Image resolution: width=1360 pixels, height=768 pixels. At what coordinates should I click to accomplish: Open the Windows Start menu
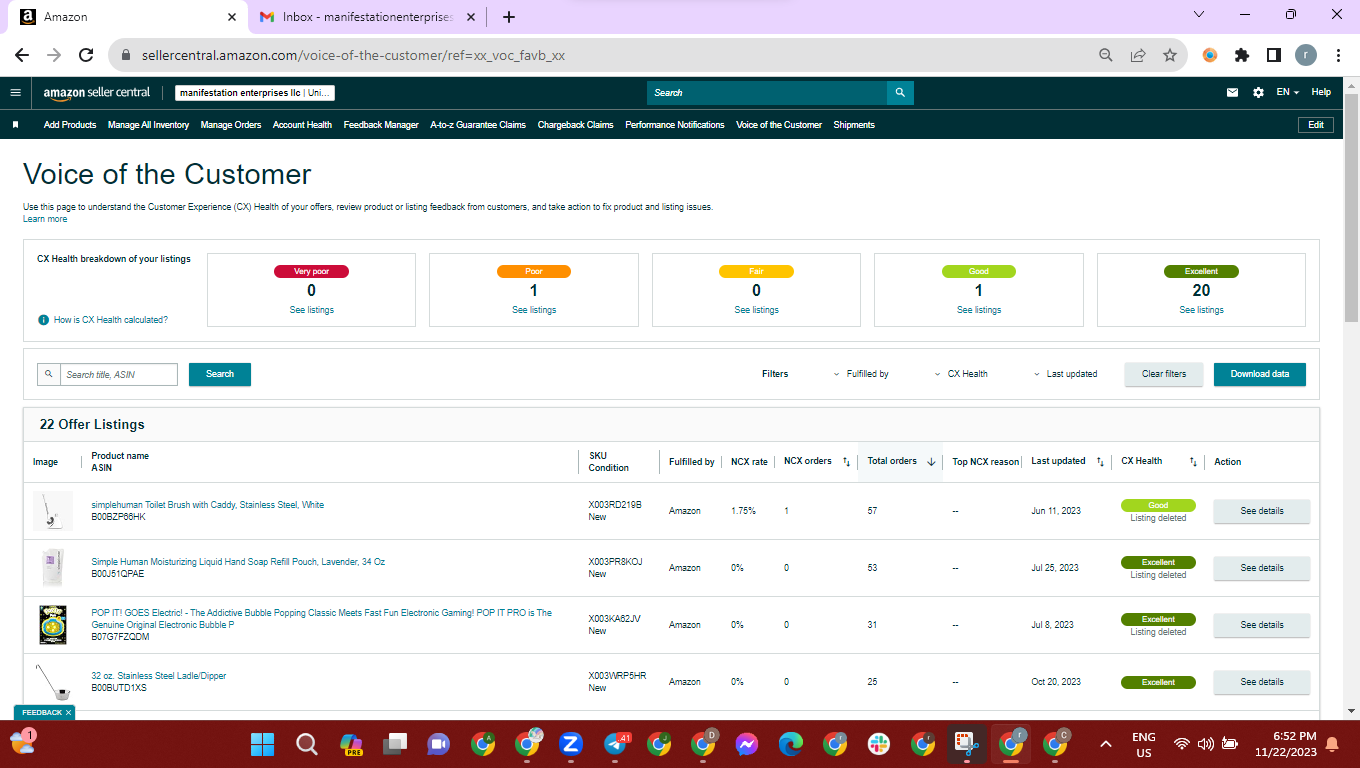click(262, 744)
